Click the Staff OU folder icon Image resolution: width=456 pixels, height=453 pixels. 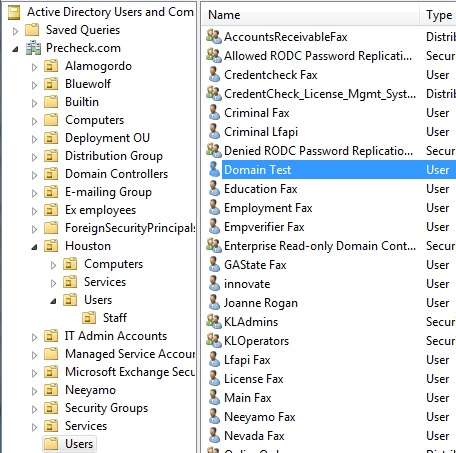[89, 318]
